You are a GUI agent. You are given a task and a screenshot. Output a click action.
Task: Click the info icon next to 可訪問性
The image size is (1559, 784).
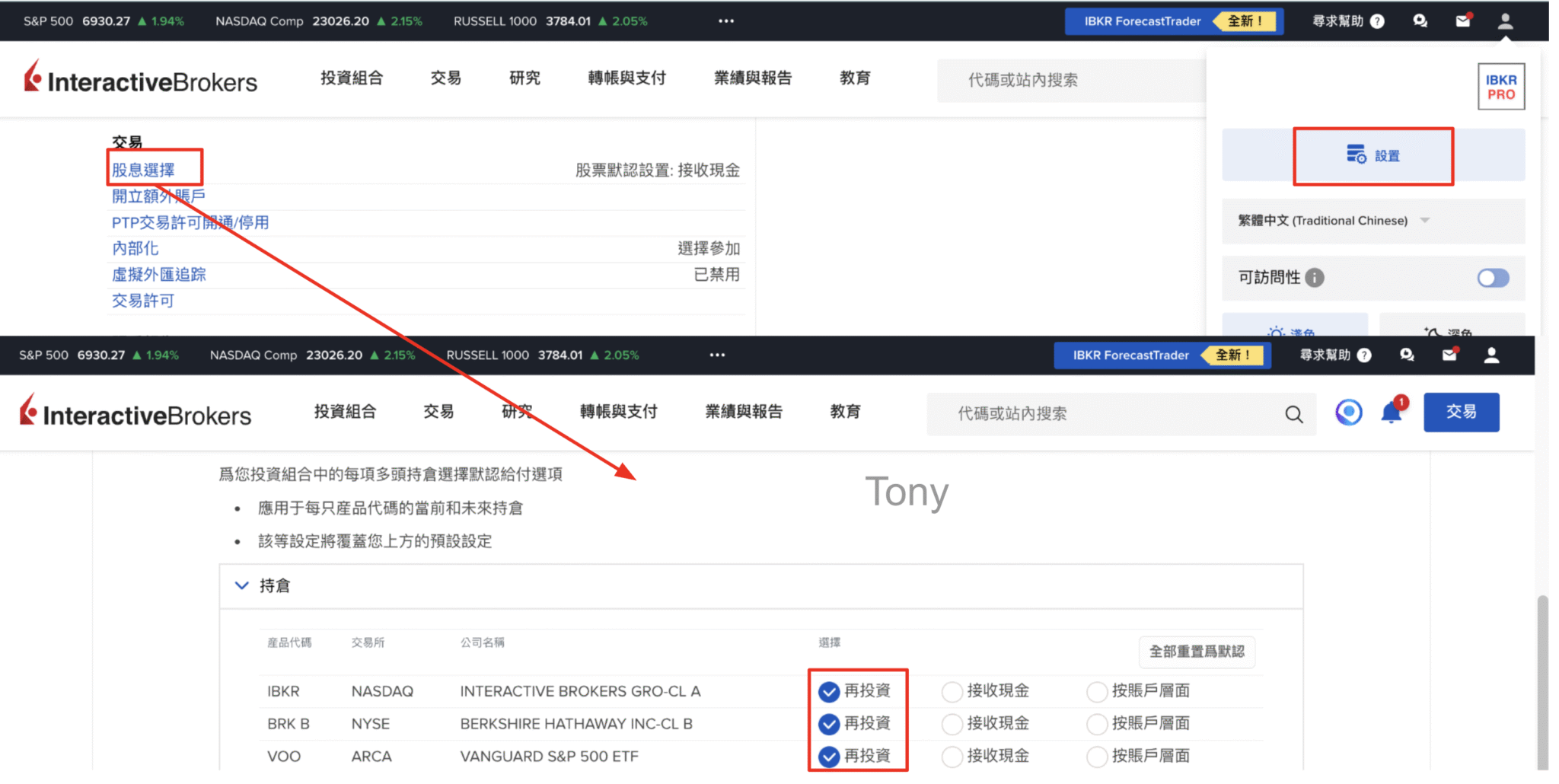(1315, 278)
